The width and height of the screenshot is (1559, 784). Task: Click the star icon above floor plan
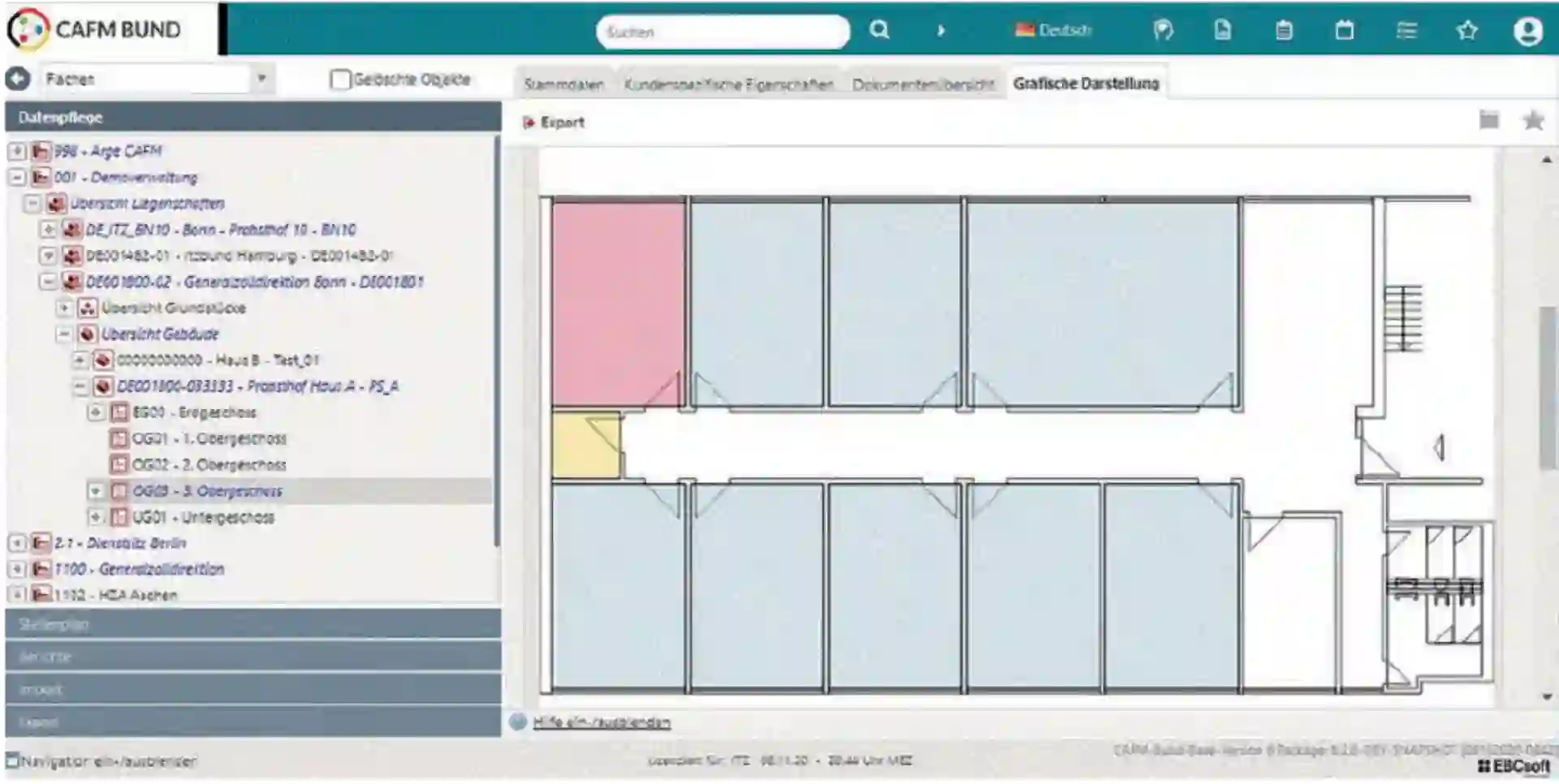coord(1533,121)
